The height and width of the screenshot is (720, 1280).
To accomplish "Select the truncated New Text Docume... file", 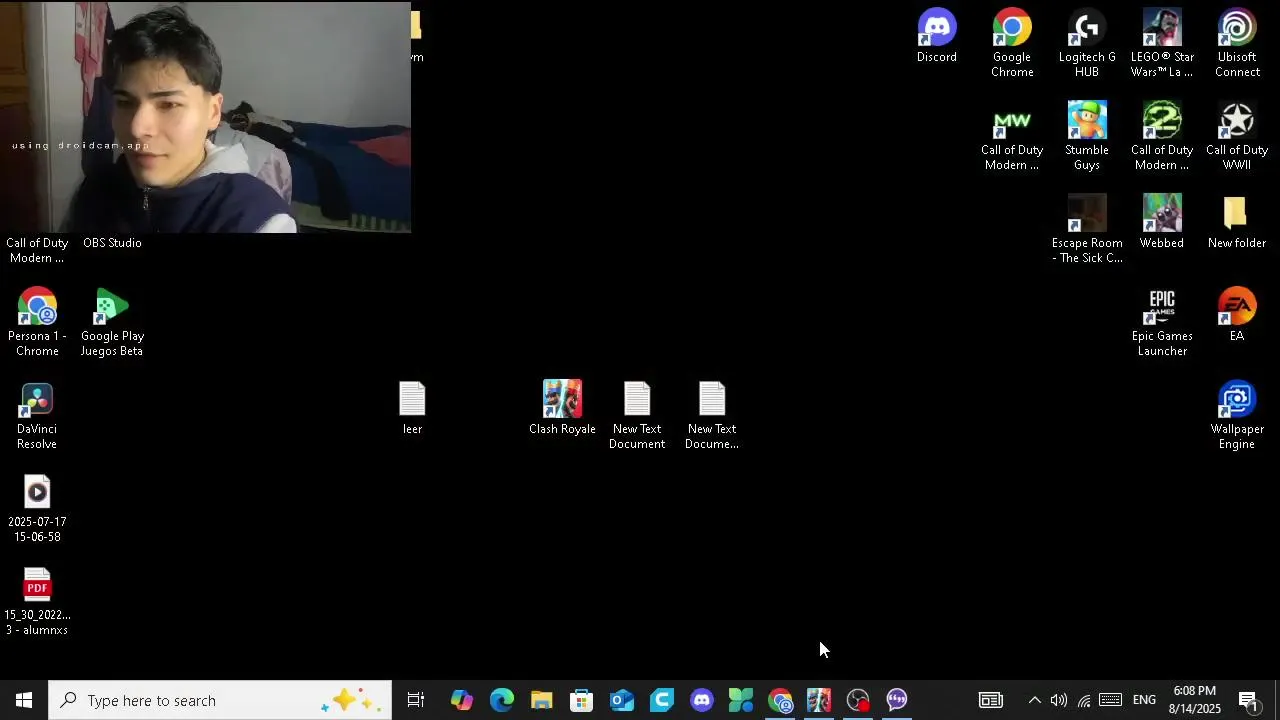I will 712,416.
